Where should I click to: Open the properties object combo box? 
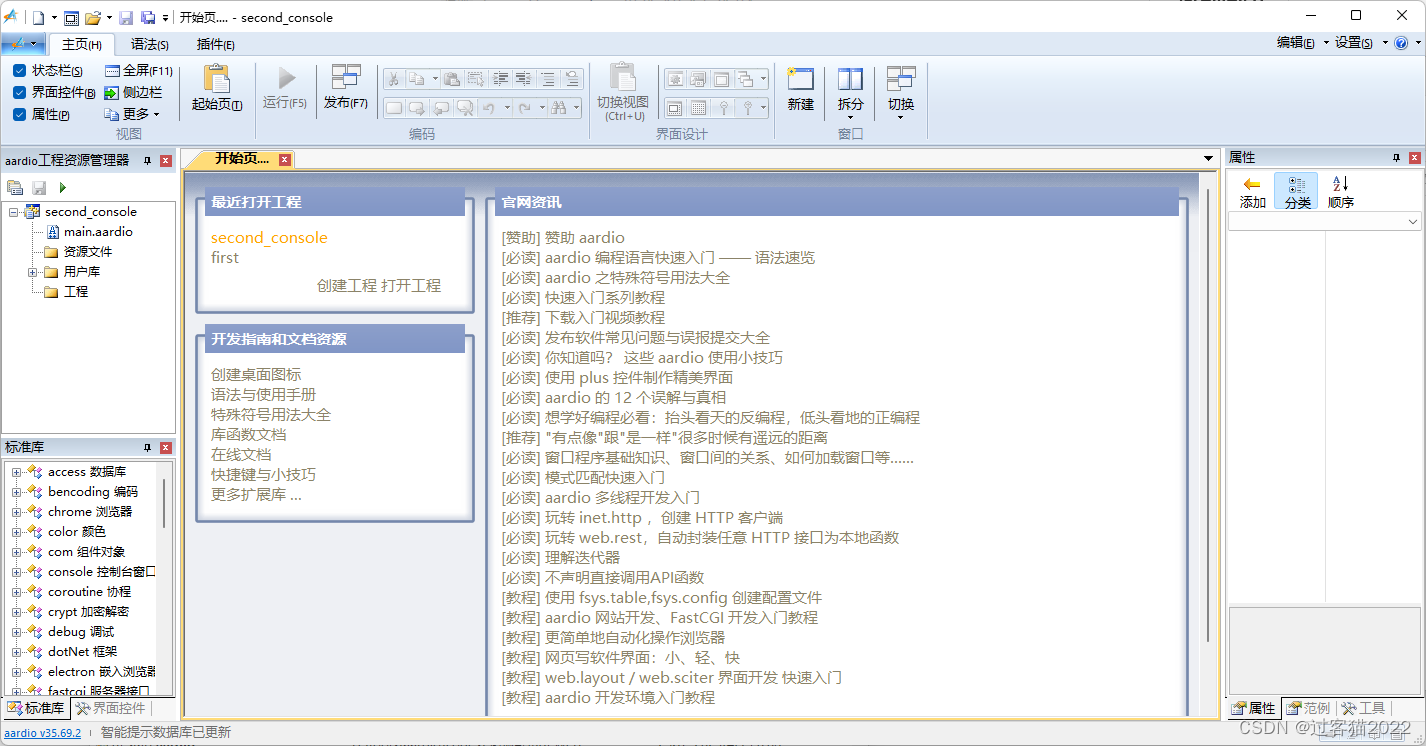click(1325, 221)
